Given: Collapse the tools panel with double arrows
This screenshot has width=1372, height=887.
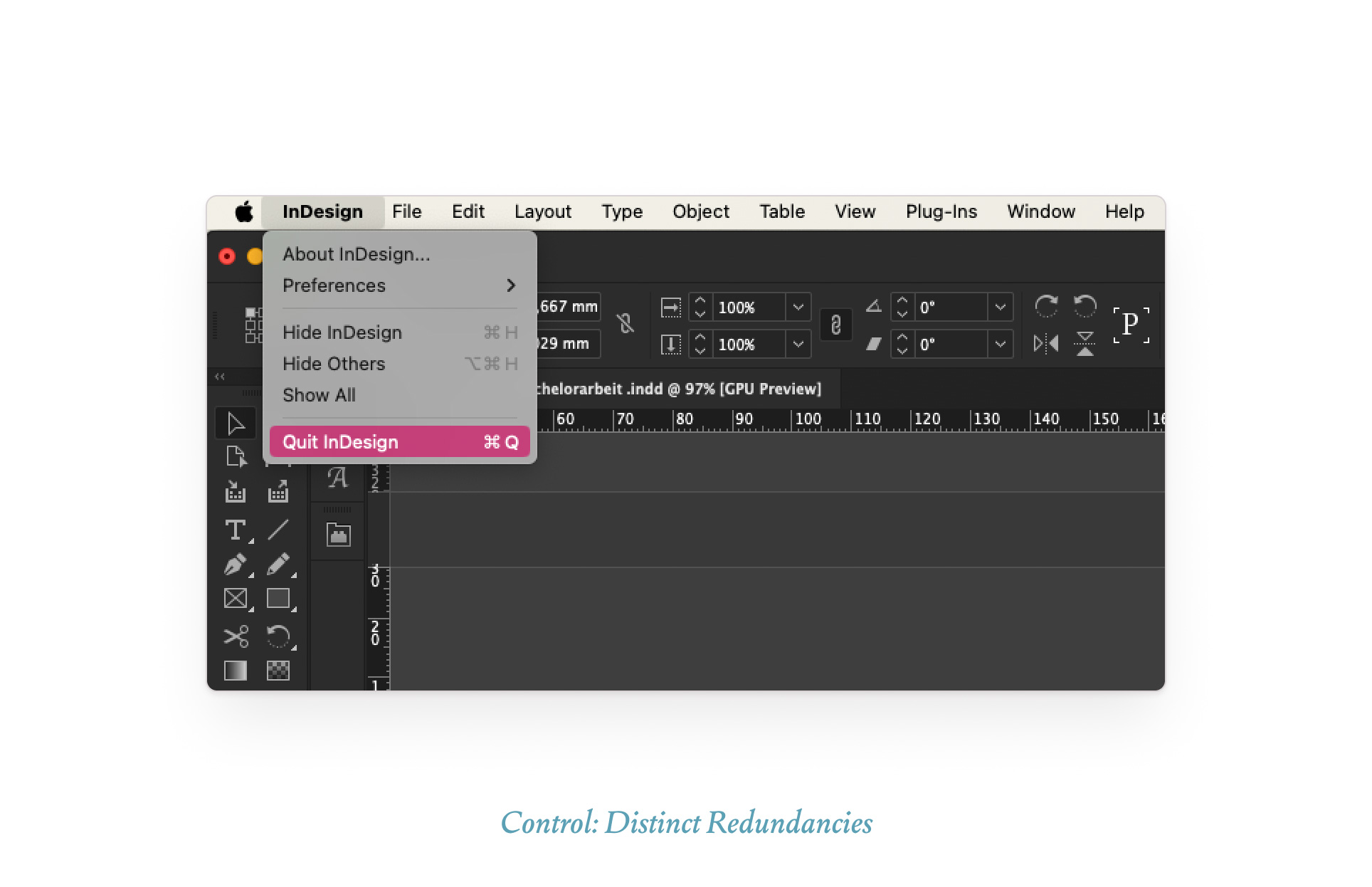Looking at the screenshot, I should pos(220,377).
